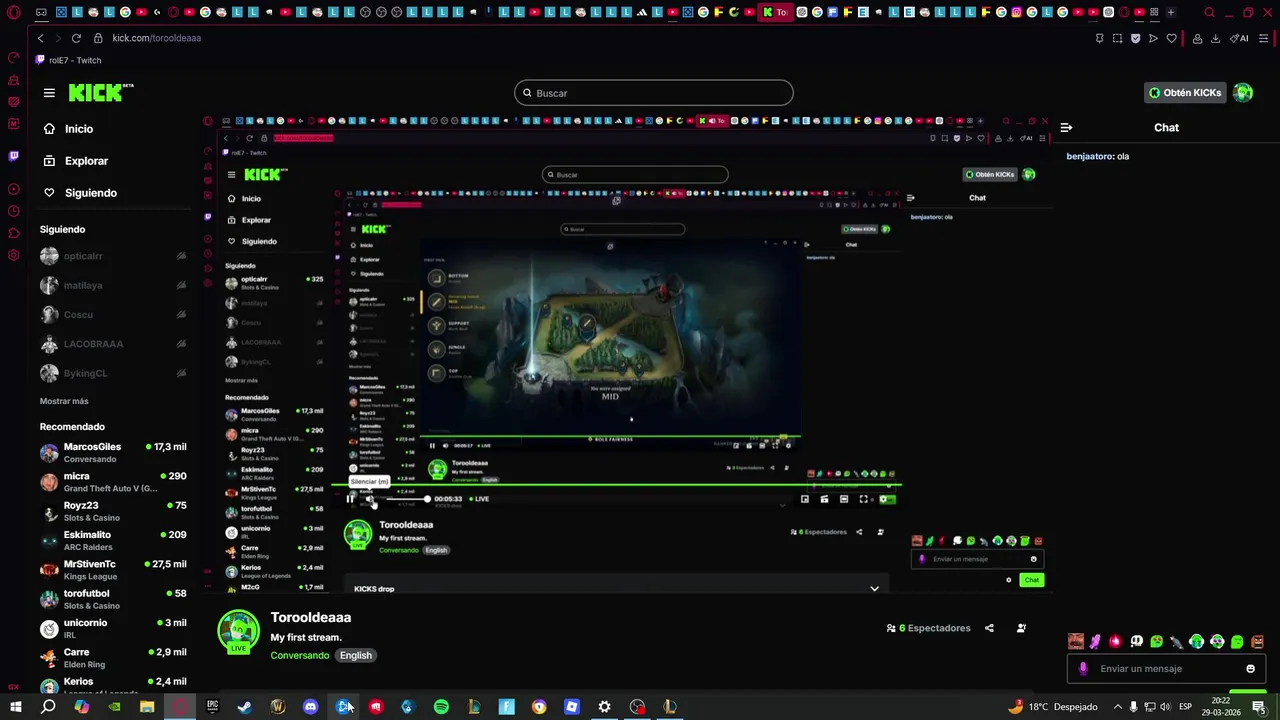Screen dimensions: 1280x720
Task: Click purple microphone icon in chat input
Action: [1083, 669]
